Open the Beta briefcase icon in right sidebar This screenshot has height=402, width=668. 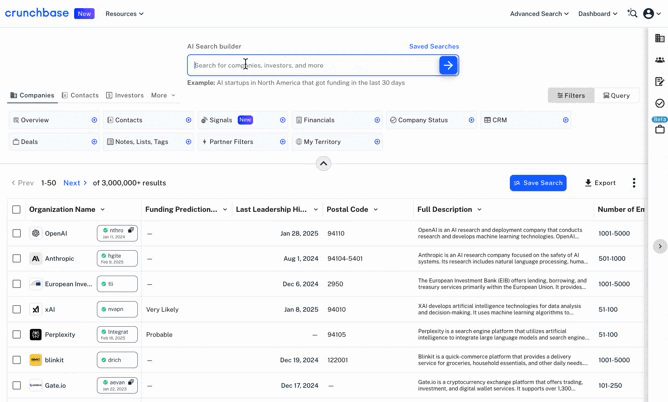coord(659,129)
